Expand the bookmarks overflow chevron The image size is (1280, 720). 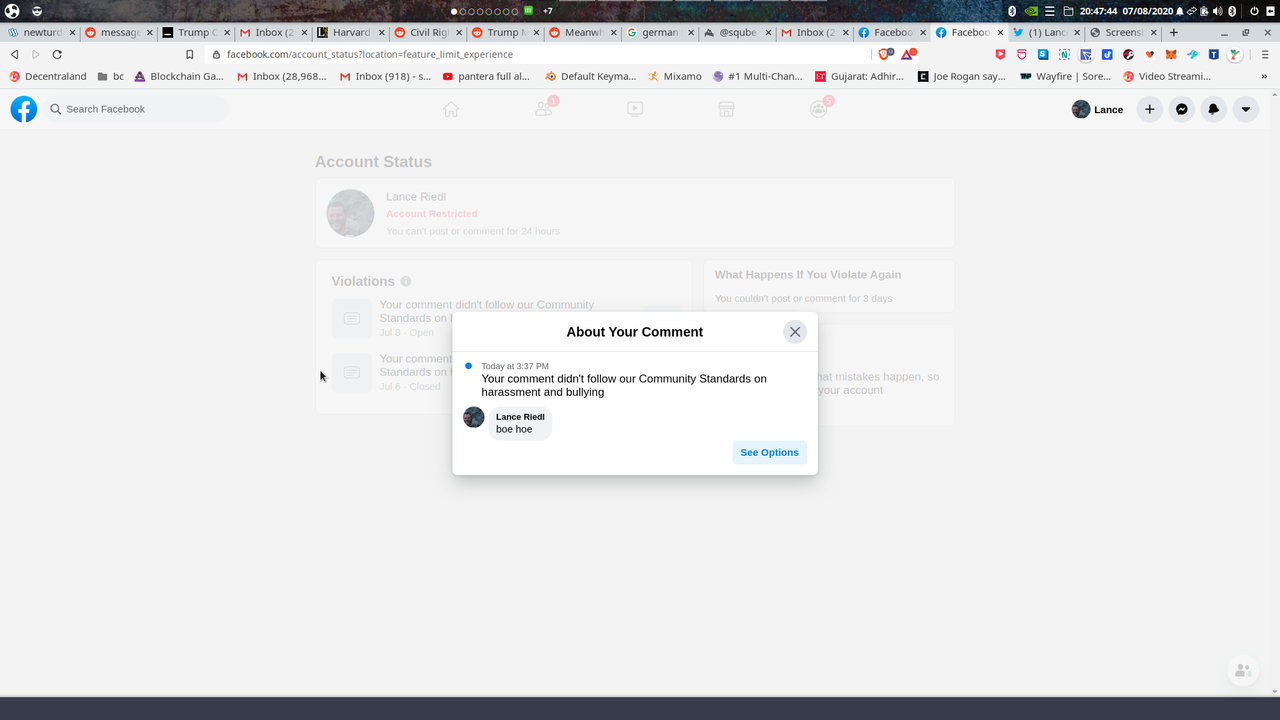(x=1264, y=76)
